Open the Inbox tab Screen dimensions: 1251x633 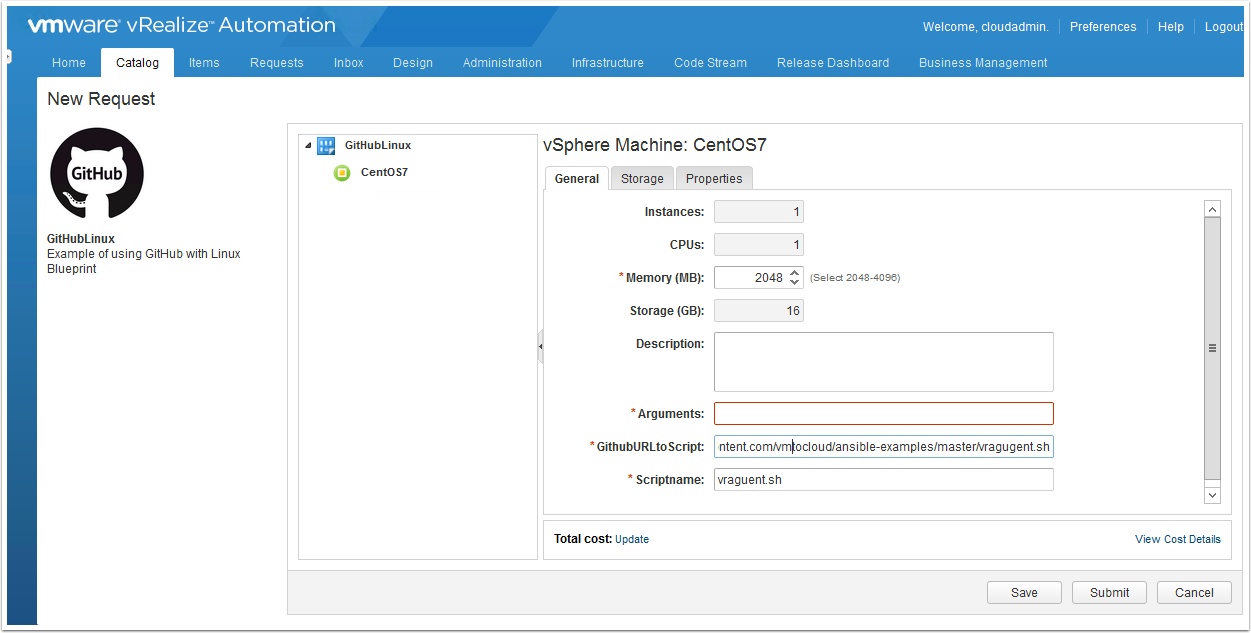click(349, 62)
